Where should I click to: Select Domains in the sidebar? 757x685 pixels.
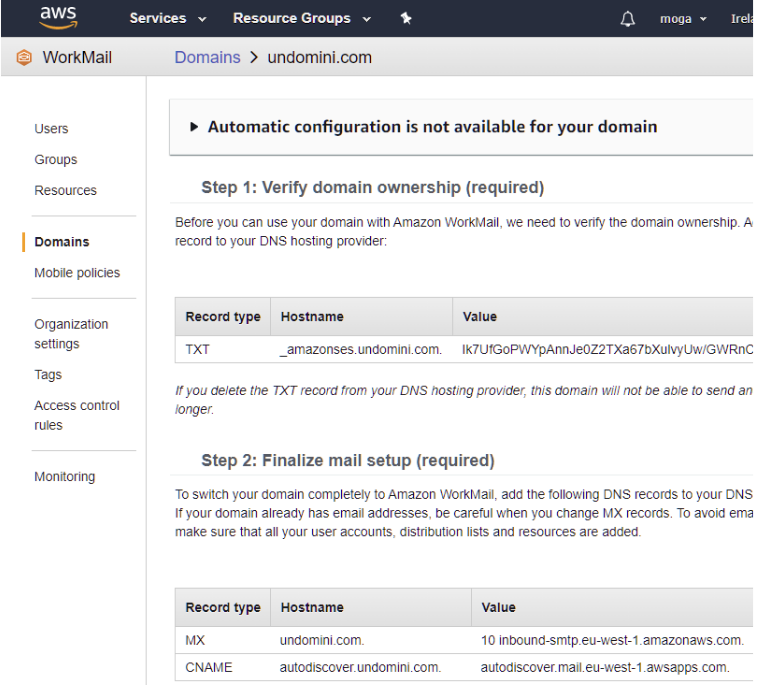(62, 242)
